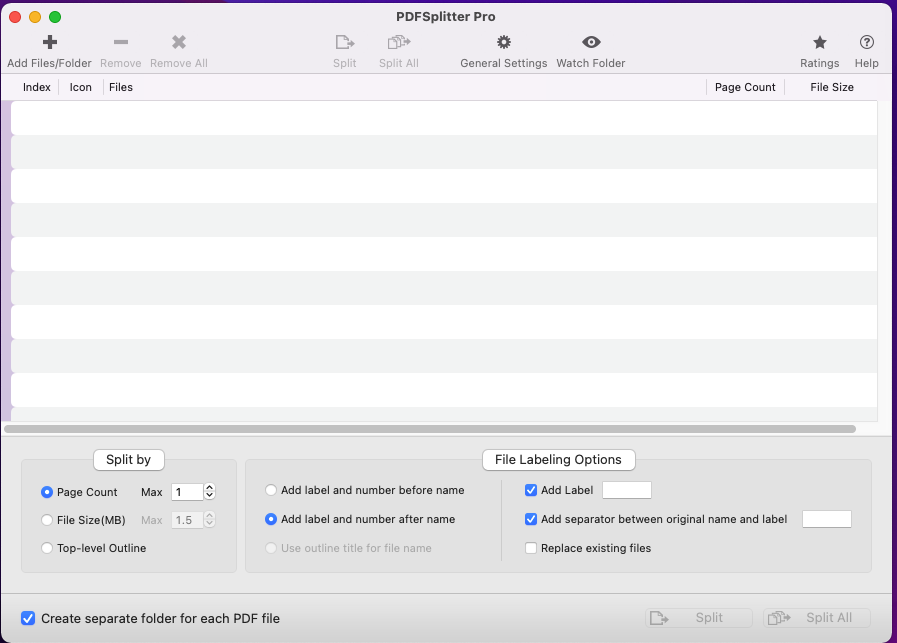Click the Split icon in top toolbar
Viewport: 897px width, 643px height.
pos(344,42)
